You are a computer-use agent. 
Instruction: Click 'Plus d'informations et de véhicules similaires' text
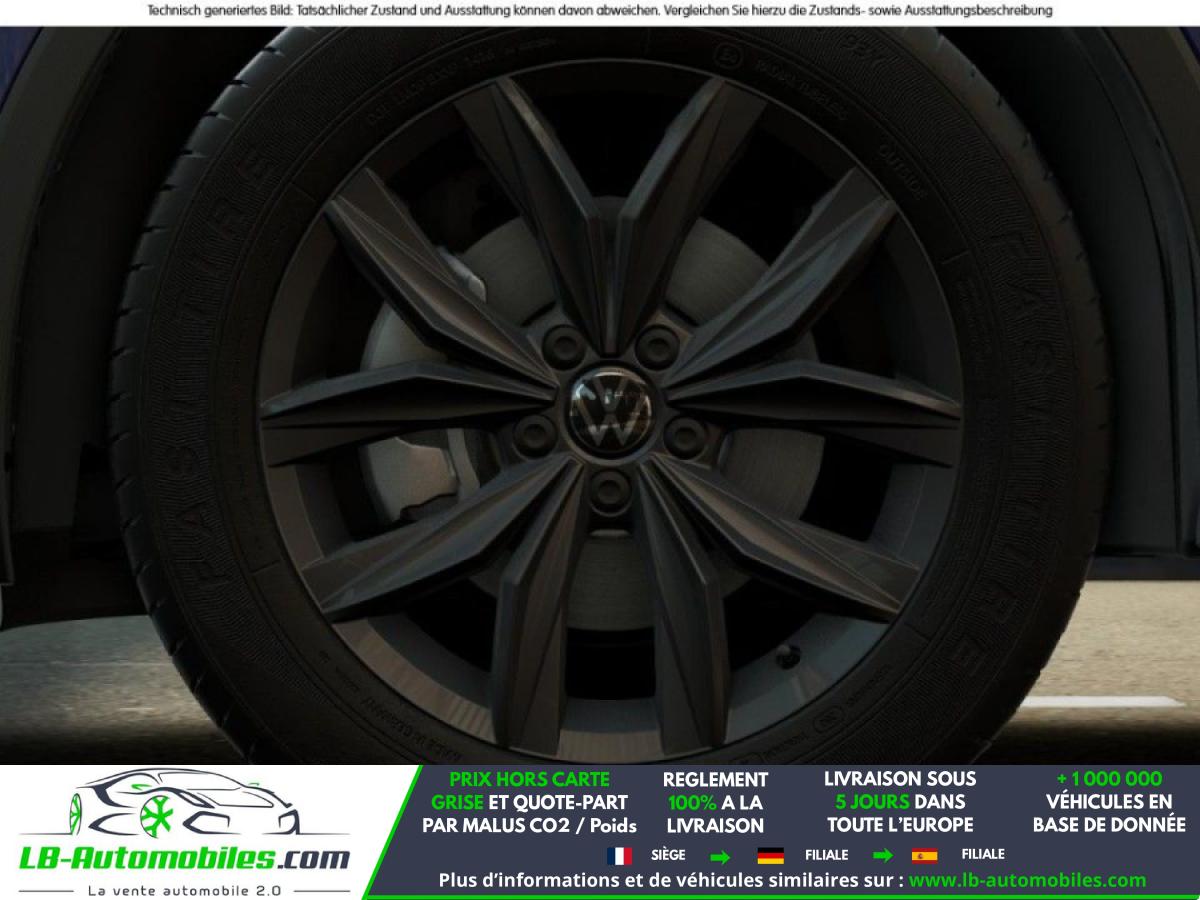pyautogui.click(x=671, y=880)
